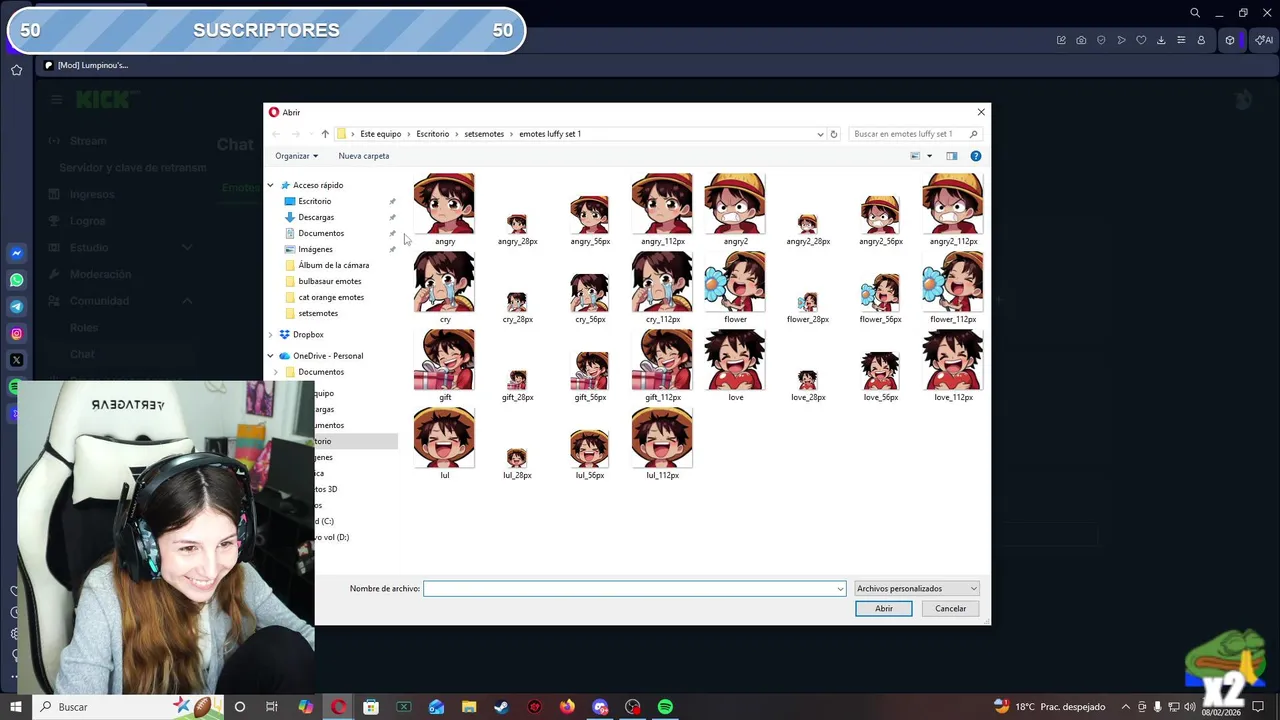
Task: Open the Opera AI assistant button
Action: 1264,40
